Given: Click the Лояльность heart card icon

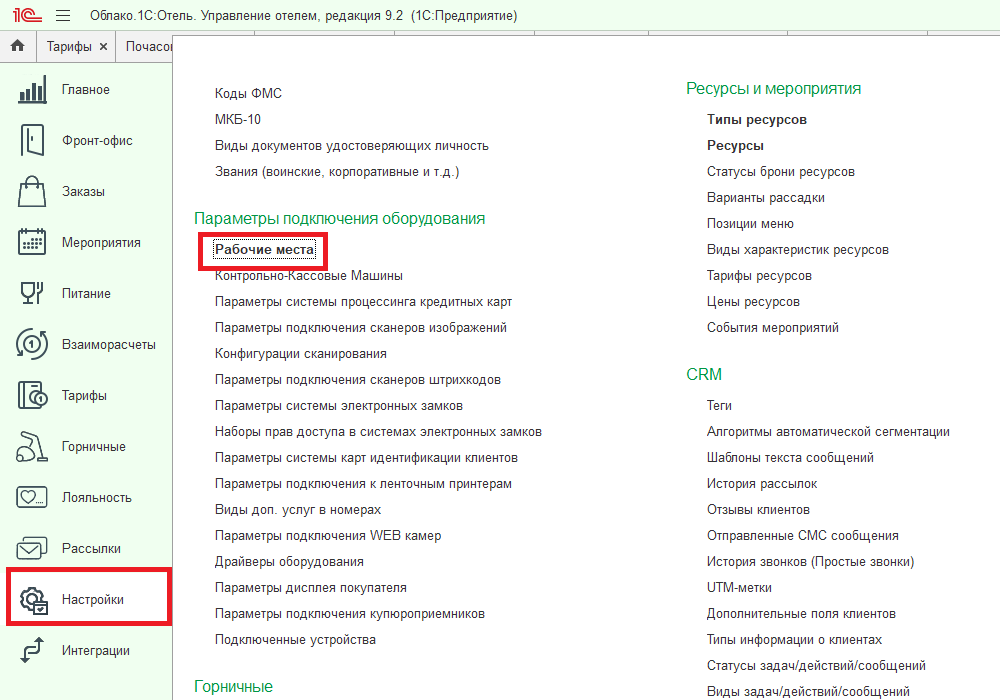Looking at the screenshot, I should (x=32, y=497).
